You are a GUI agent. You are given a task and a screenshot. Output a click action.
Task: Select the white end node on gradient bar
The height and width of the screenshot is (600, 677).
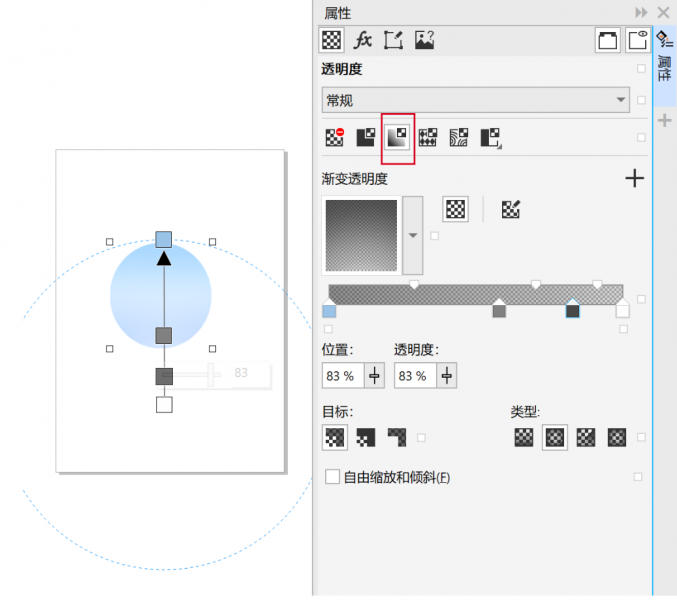622,308
